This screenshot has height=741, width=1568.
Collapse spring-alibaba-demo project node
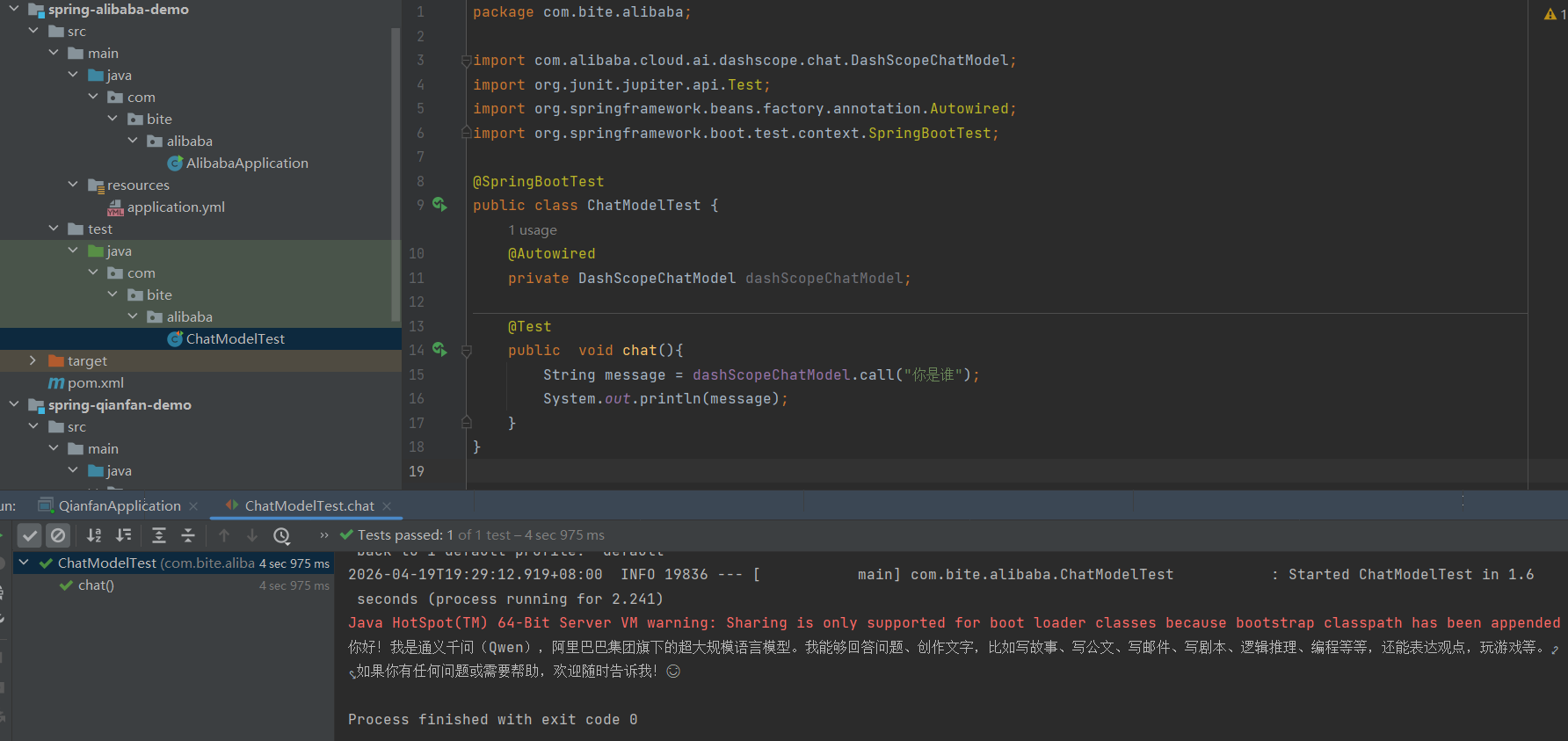point(14,9)
